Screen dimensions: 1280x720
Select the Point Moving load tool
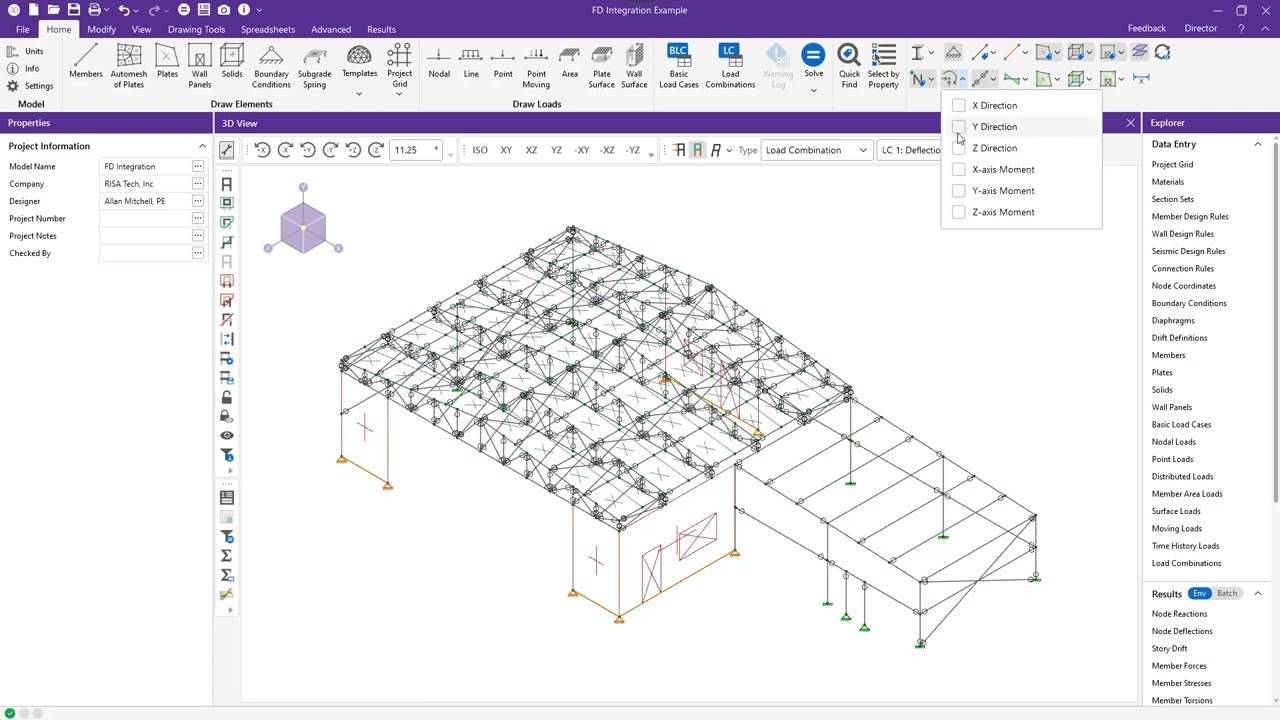coord(536,66)
